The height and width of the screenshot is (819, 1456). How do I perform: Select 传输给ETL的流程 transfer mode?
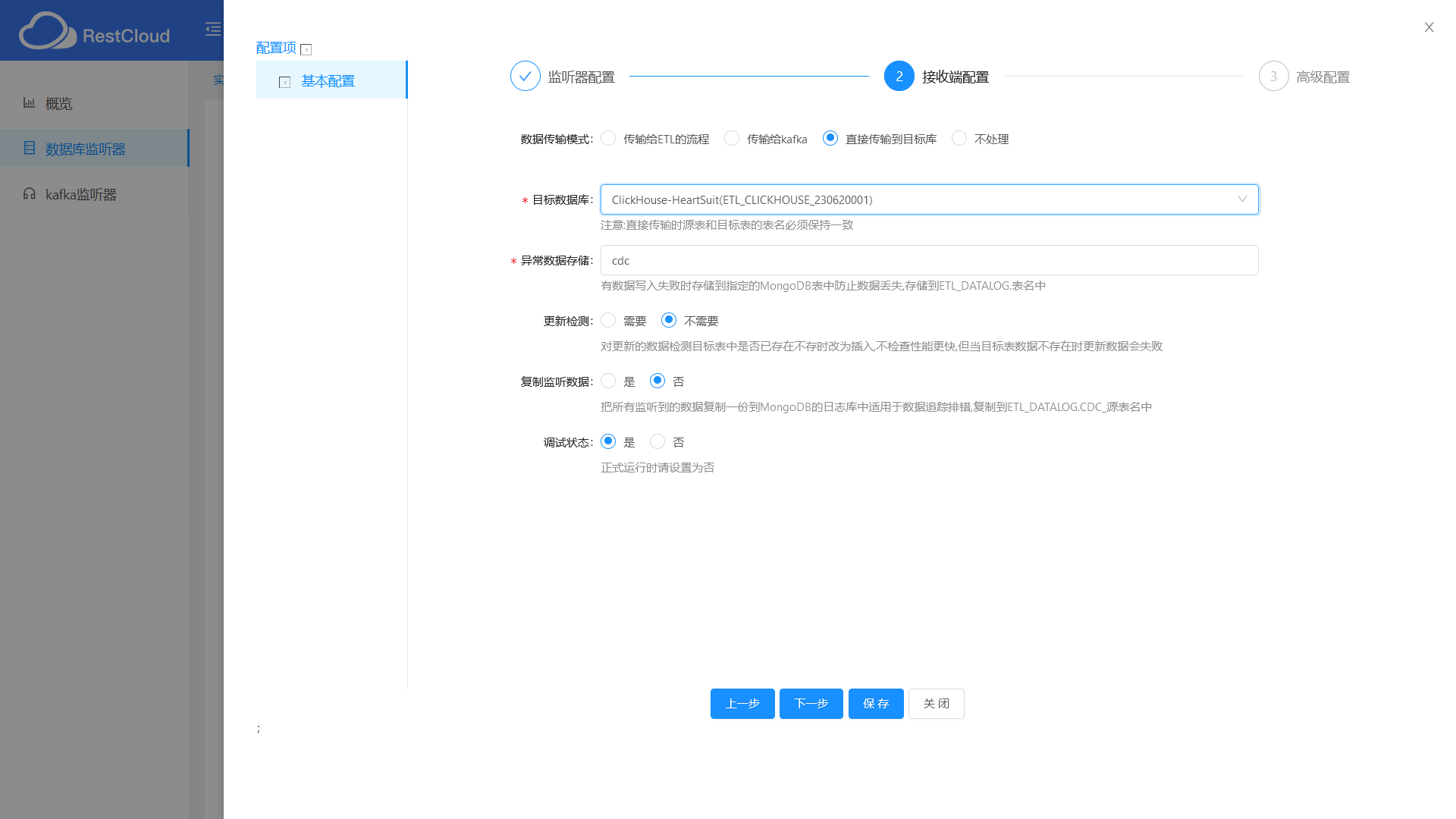coord(608,138)
